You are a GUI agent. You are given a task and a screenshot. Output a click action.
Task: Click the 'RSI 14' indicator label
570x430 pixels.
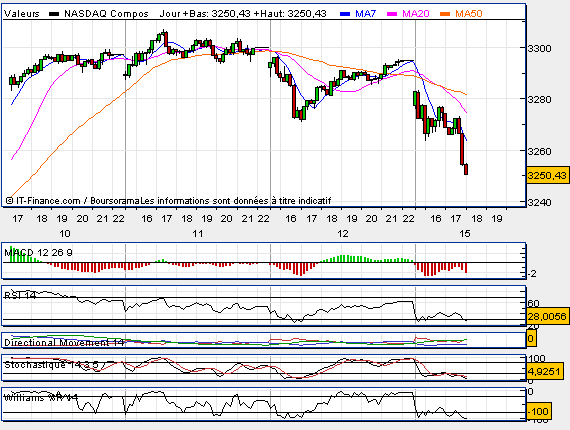(x=20, y=296)
